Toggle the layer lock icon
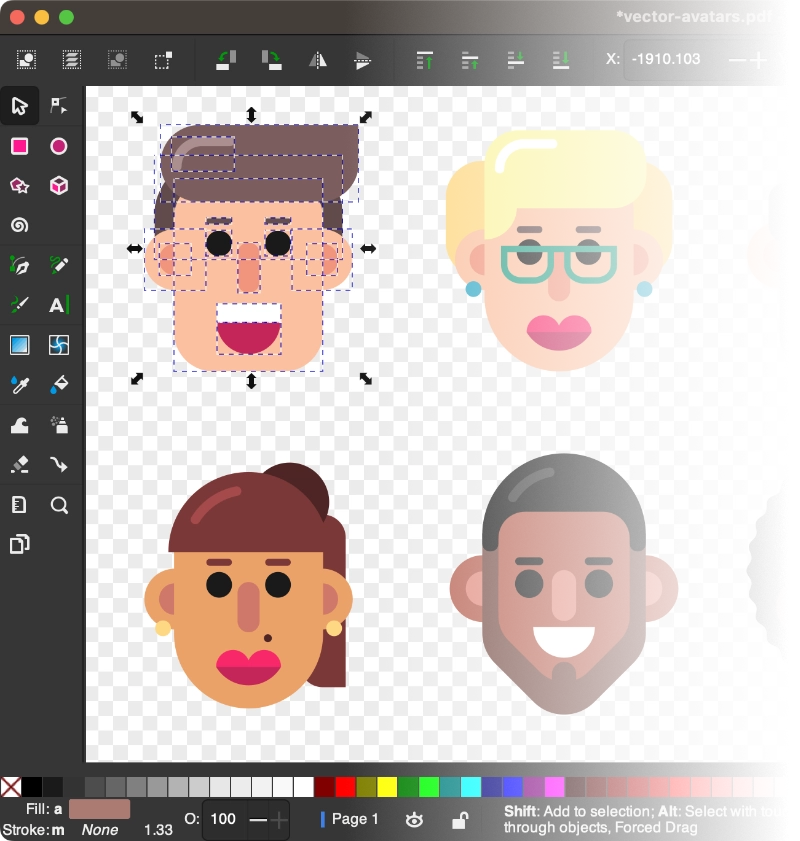Image resolution: width=800 pixels, height=841 pixels. click(459, 820)
